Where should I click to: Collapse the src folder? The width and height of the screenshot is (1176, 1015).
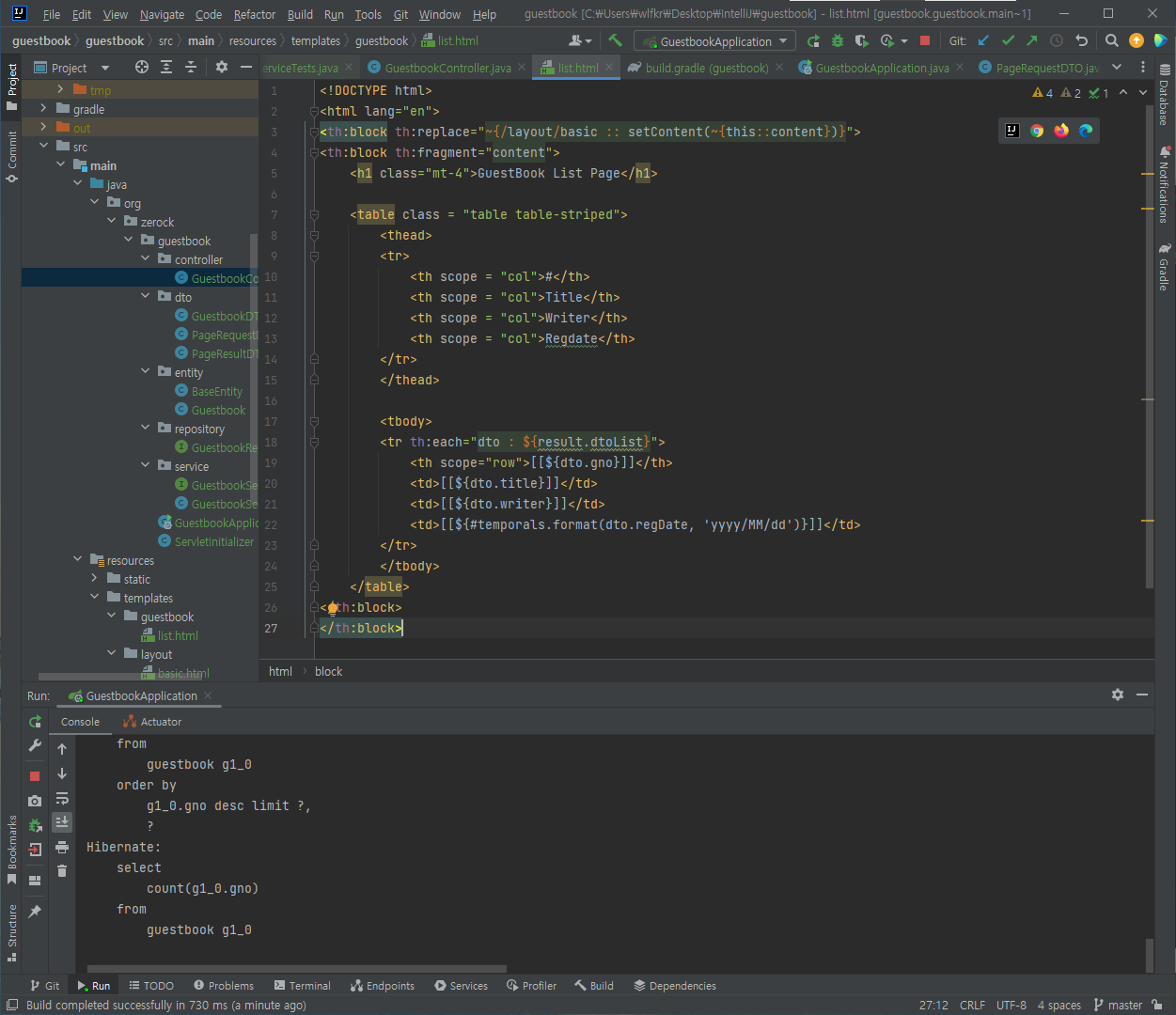click(43, 147)
